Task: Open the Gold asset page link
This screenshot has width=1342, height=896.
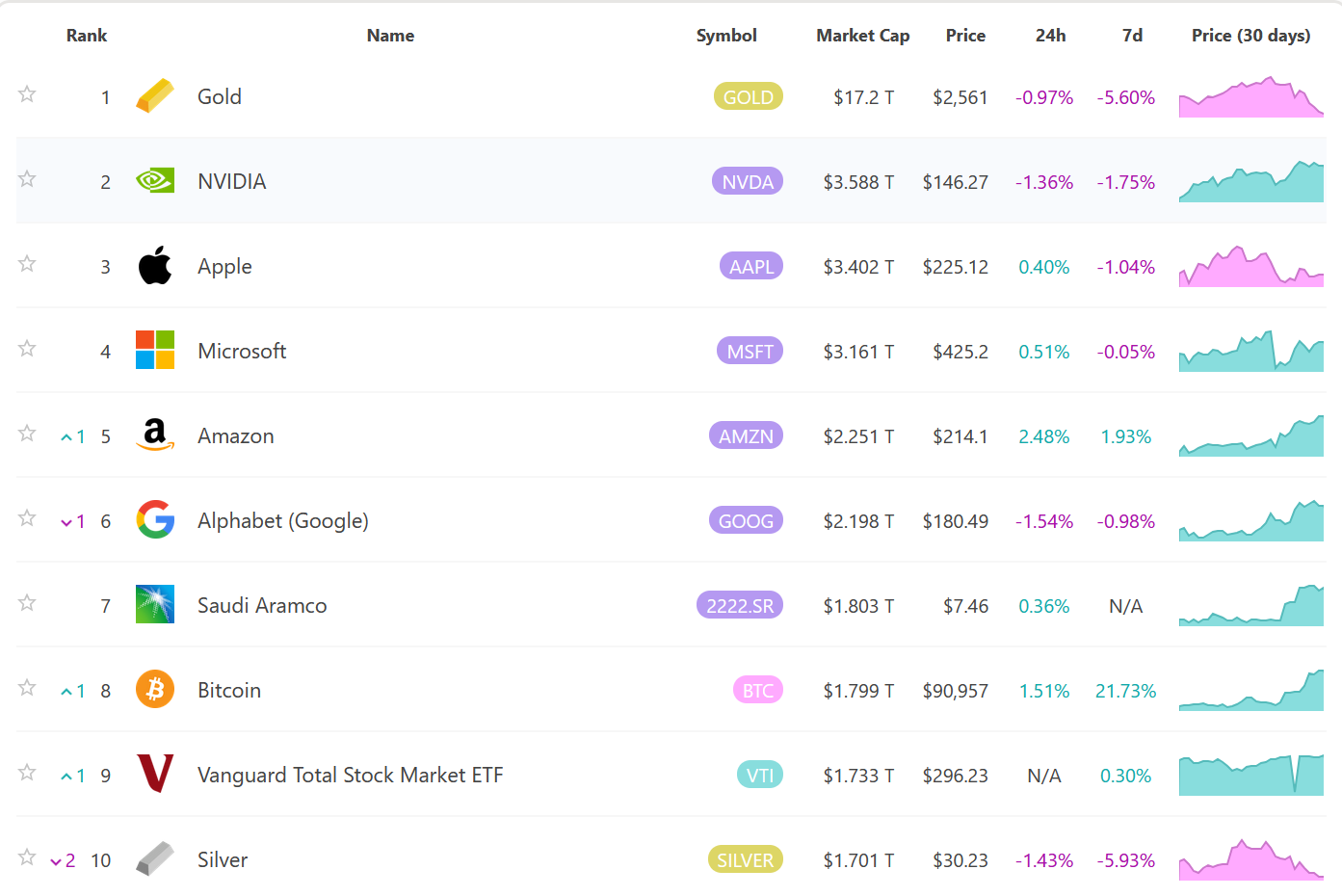Action: (220, 96)
